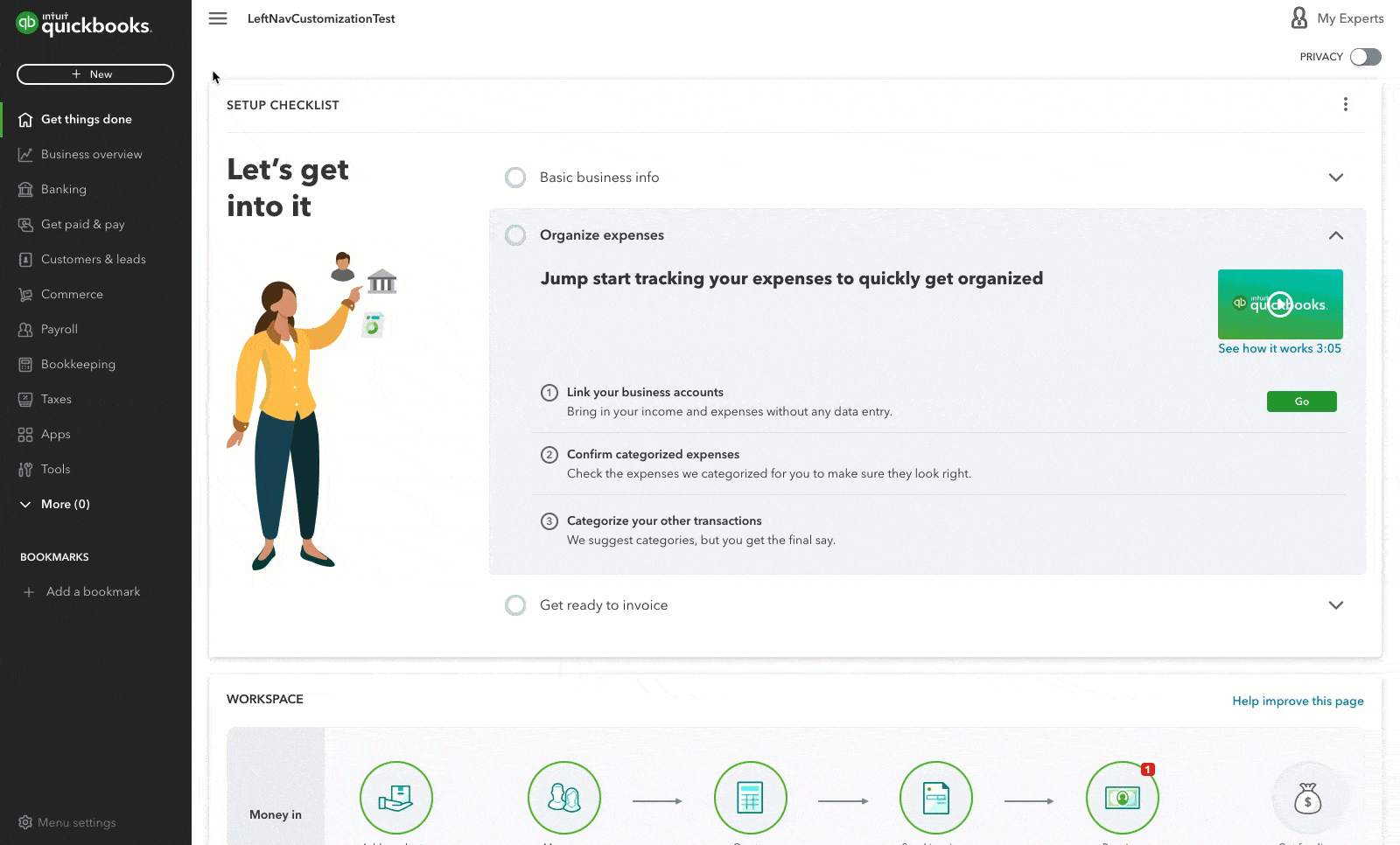Click the invoice document workflow icon
This screenshot has height=845, width=1400.
click(936, 798)
